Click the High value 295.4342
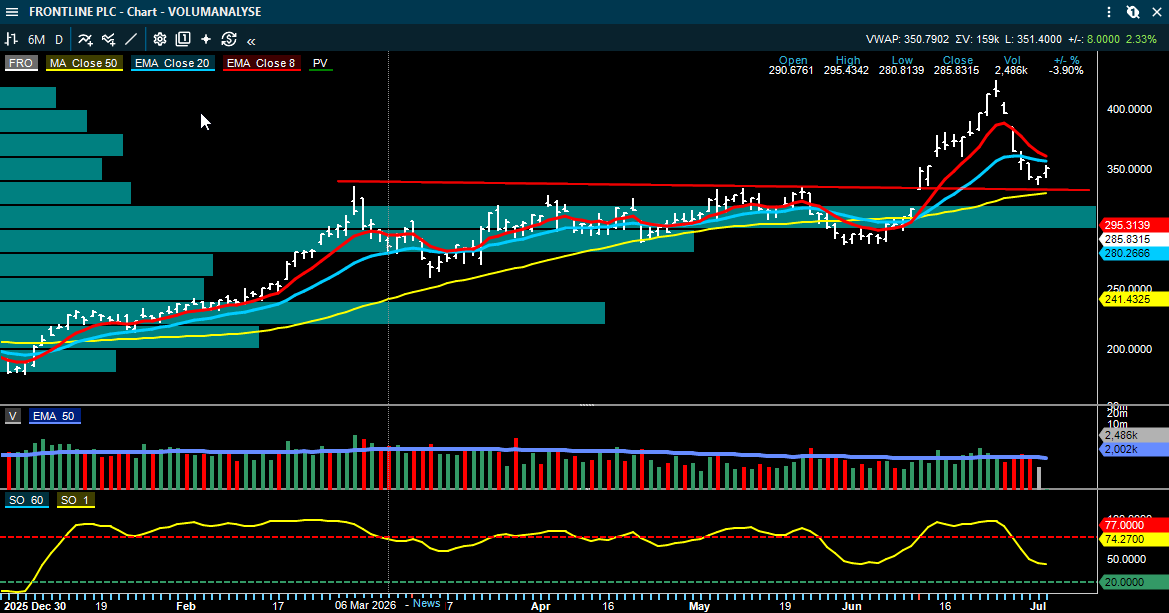The height and width of the screenshot is (613, 1169). (846, 71)
